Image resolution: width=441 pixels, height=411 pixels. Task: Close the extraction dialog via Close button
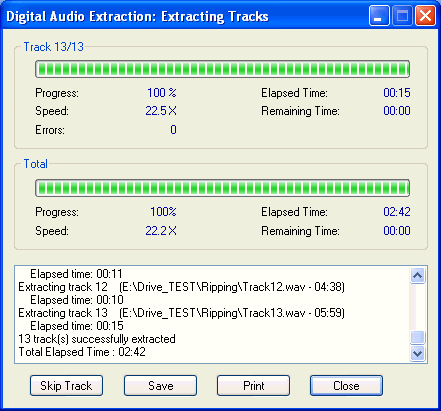[346, 386]
